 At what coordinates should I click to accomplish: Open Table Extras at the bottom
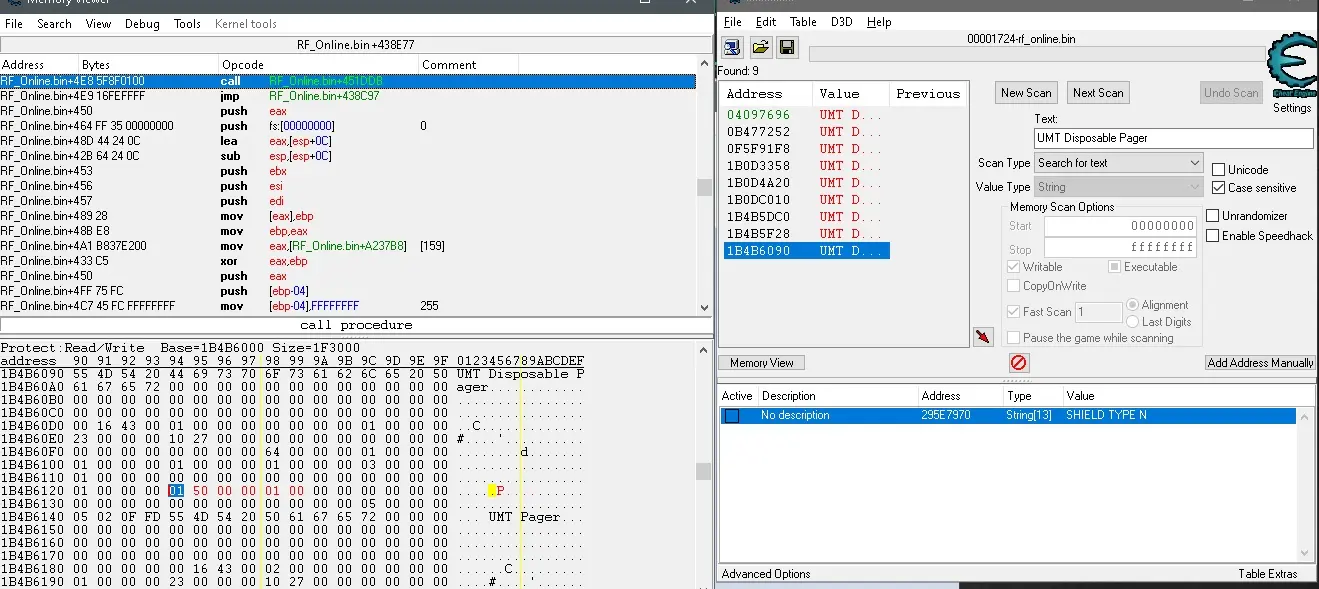tap(1267, 574)
